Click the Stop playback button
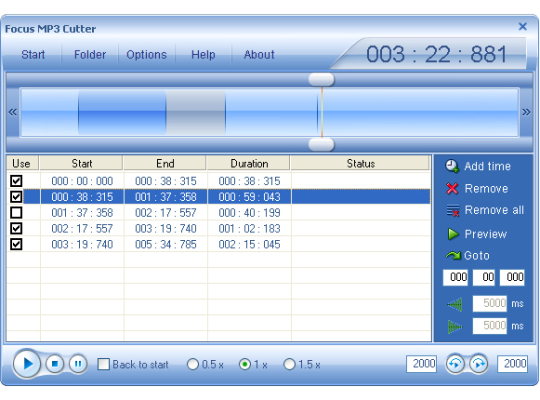The height and width of the screenshot is (400, 540). point(55,364)
